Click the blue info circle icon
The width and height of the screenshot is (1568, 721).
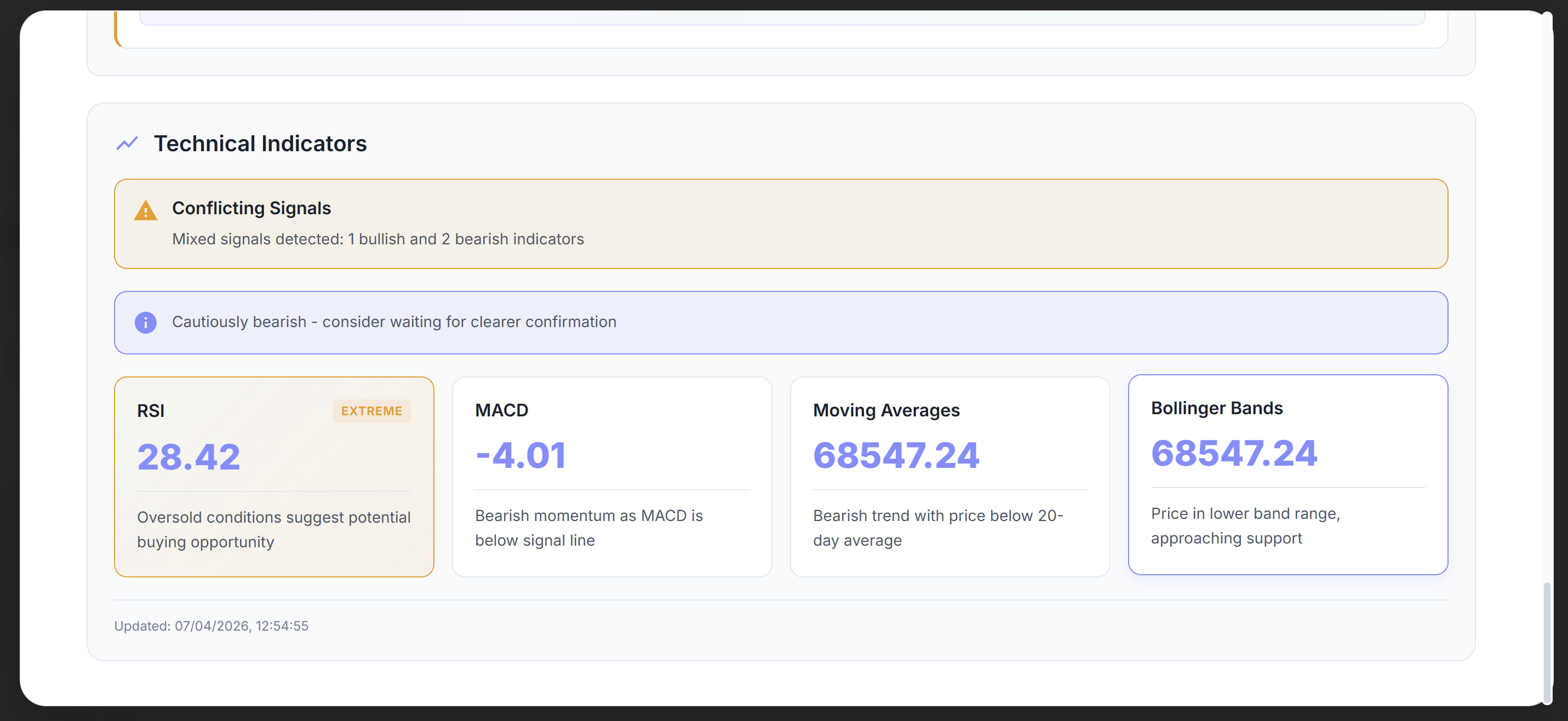(146, 322)
